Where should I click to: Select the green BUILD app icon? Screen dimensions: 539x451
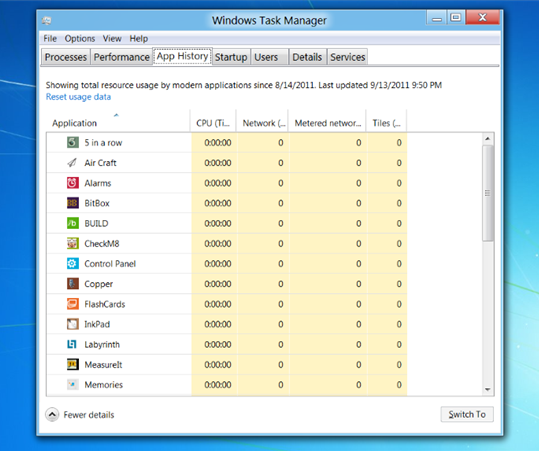tap(73, 223)
